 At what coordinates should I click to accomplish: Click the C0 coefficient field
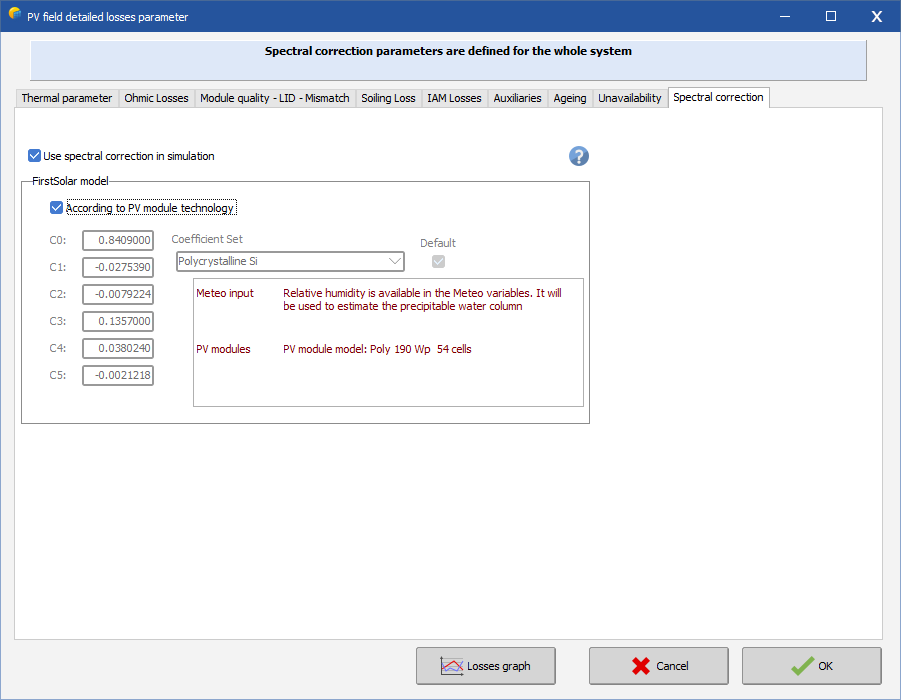(118, 240)
